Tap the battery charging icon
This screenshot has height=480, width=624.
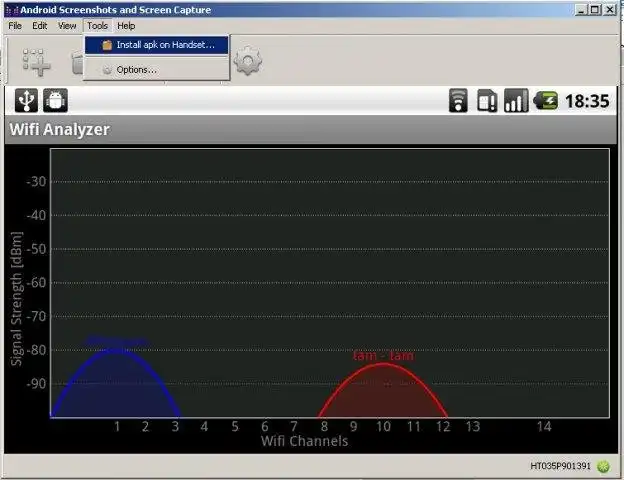(x=546, y=100)
